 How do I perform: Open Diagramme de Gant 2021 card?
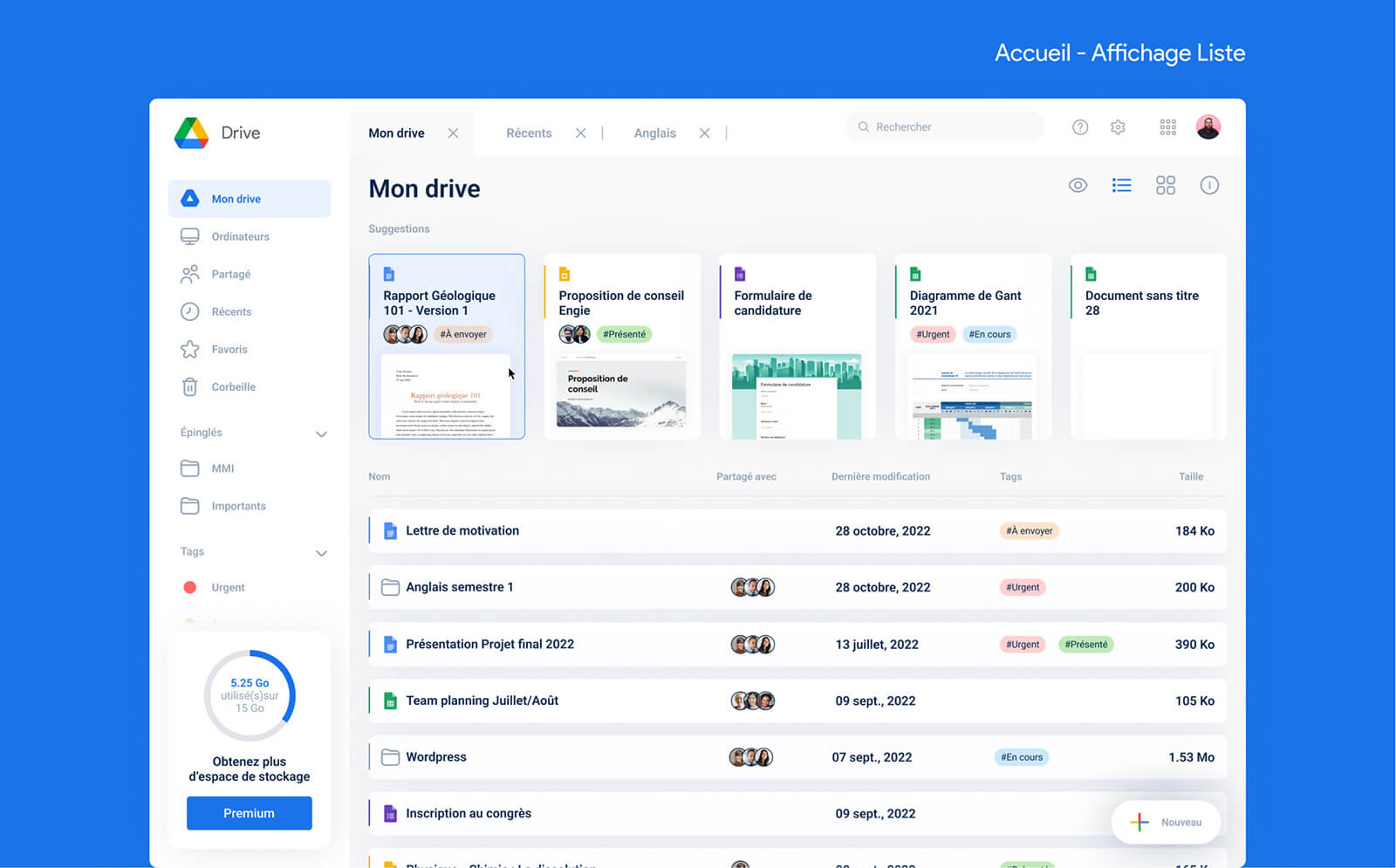point(973,346)
